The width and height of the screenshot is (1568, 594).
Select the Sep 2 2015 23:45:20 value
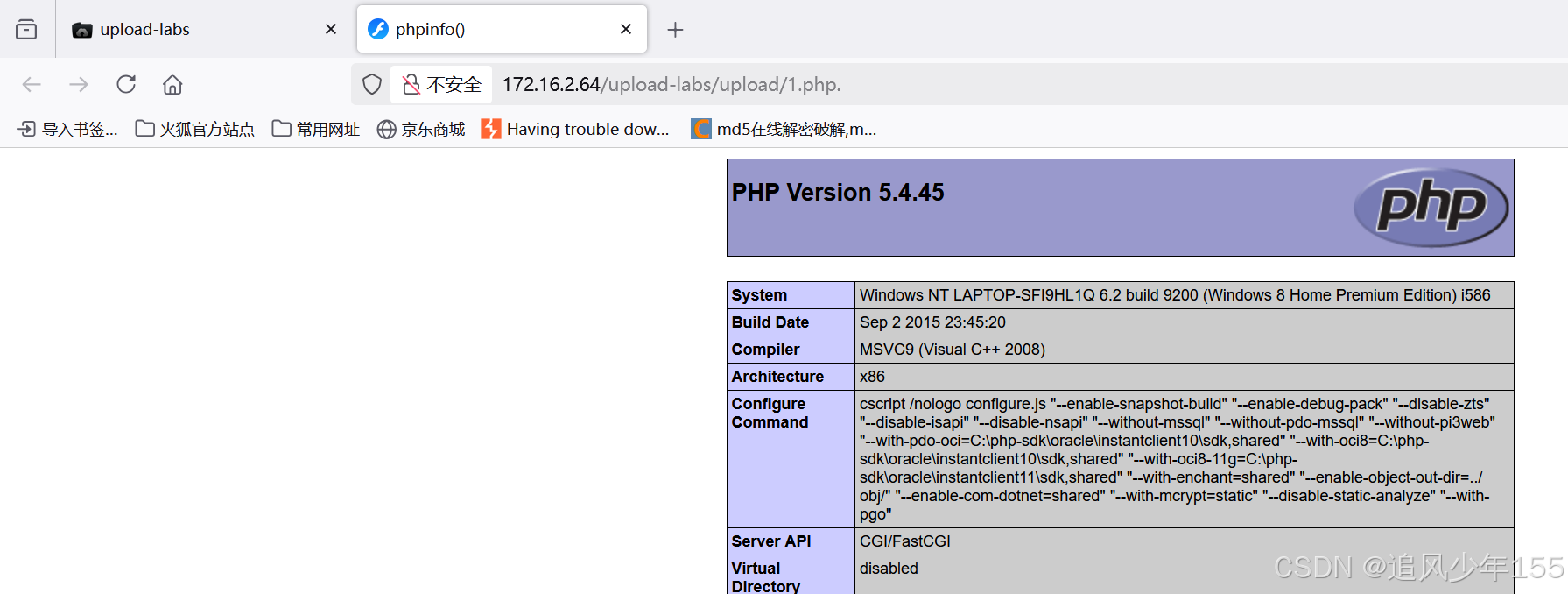[932, 322]
